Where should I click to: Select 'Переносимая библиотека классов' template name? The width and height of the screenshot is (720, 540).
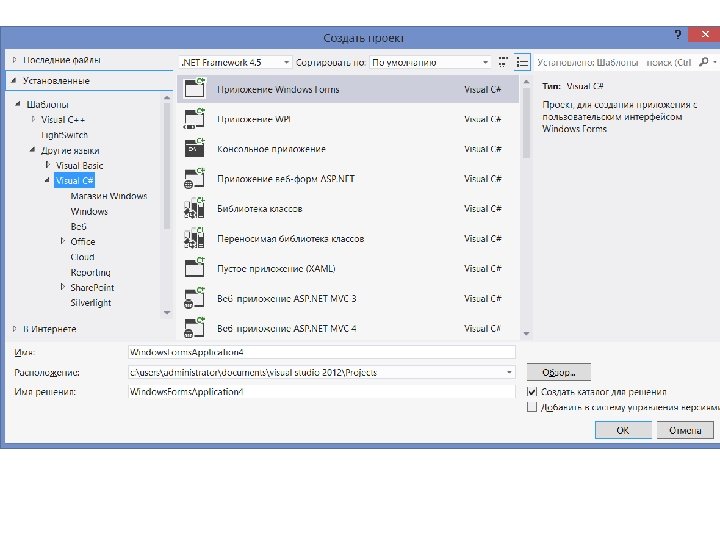point(291,238)
